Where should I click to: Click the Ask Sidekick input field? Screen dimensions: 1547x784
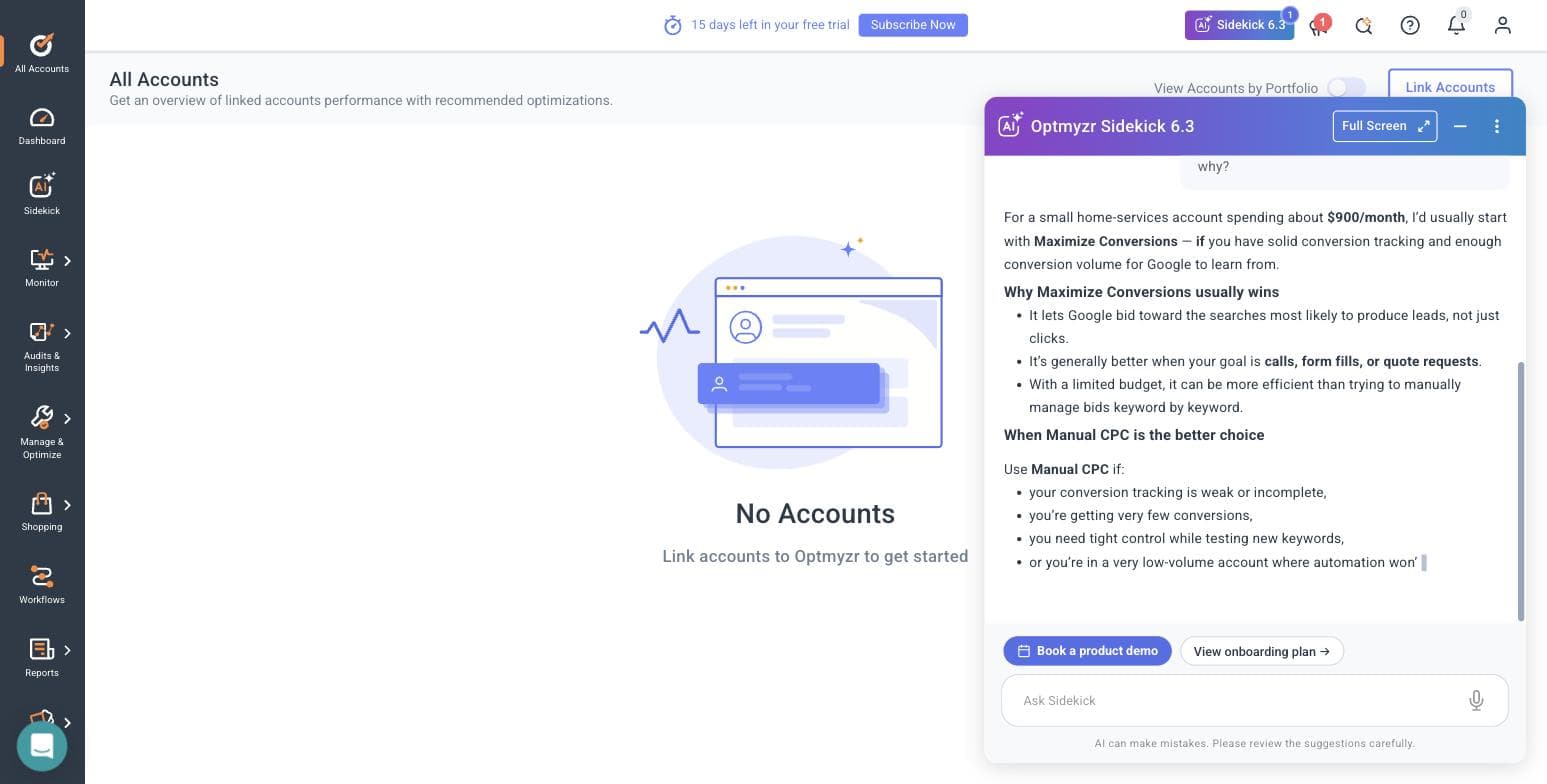coord(1235,701)
